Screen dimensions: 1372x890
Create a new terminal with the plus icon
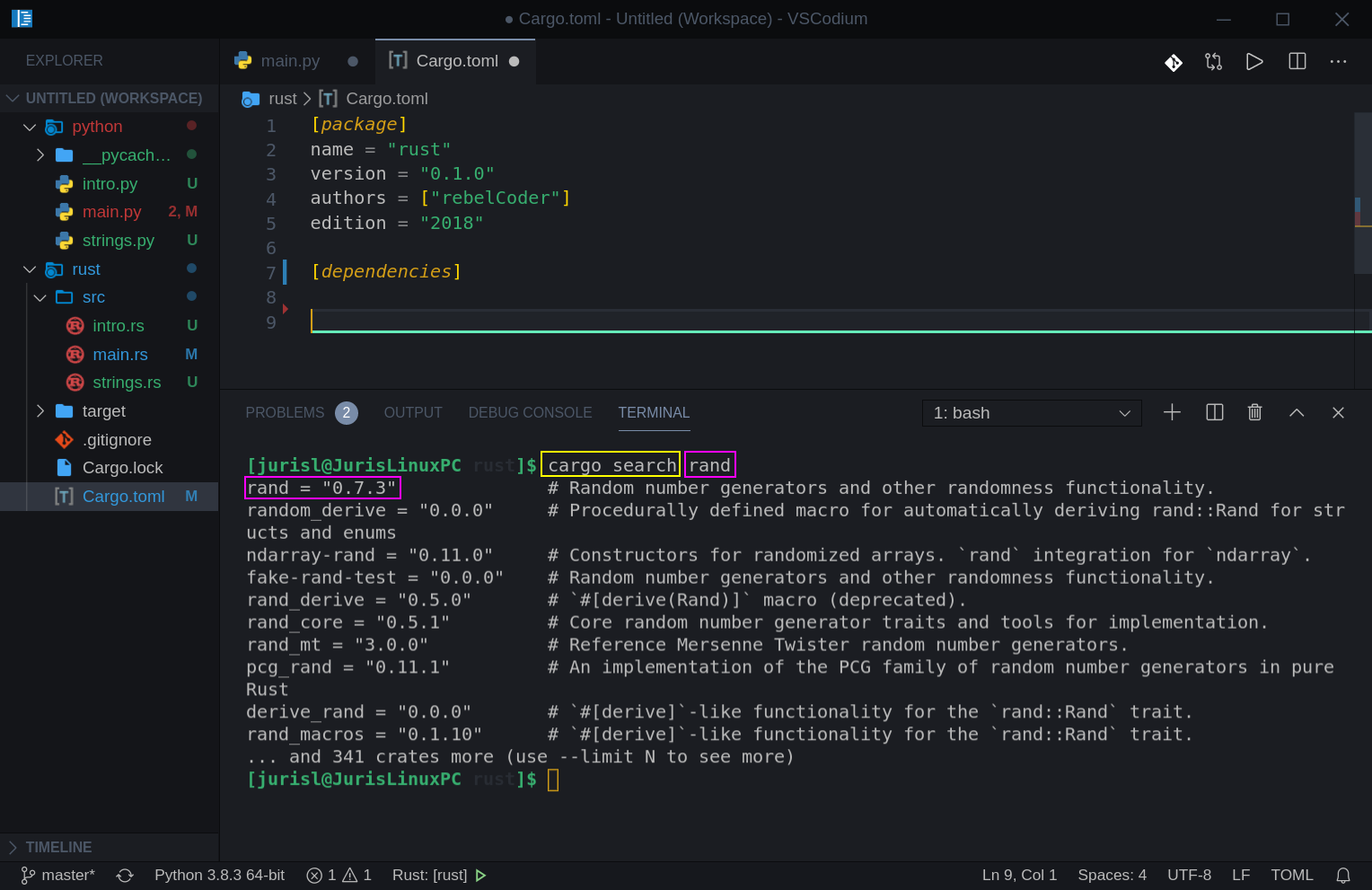(x=1172, y=412)
